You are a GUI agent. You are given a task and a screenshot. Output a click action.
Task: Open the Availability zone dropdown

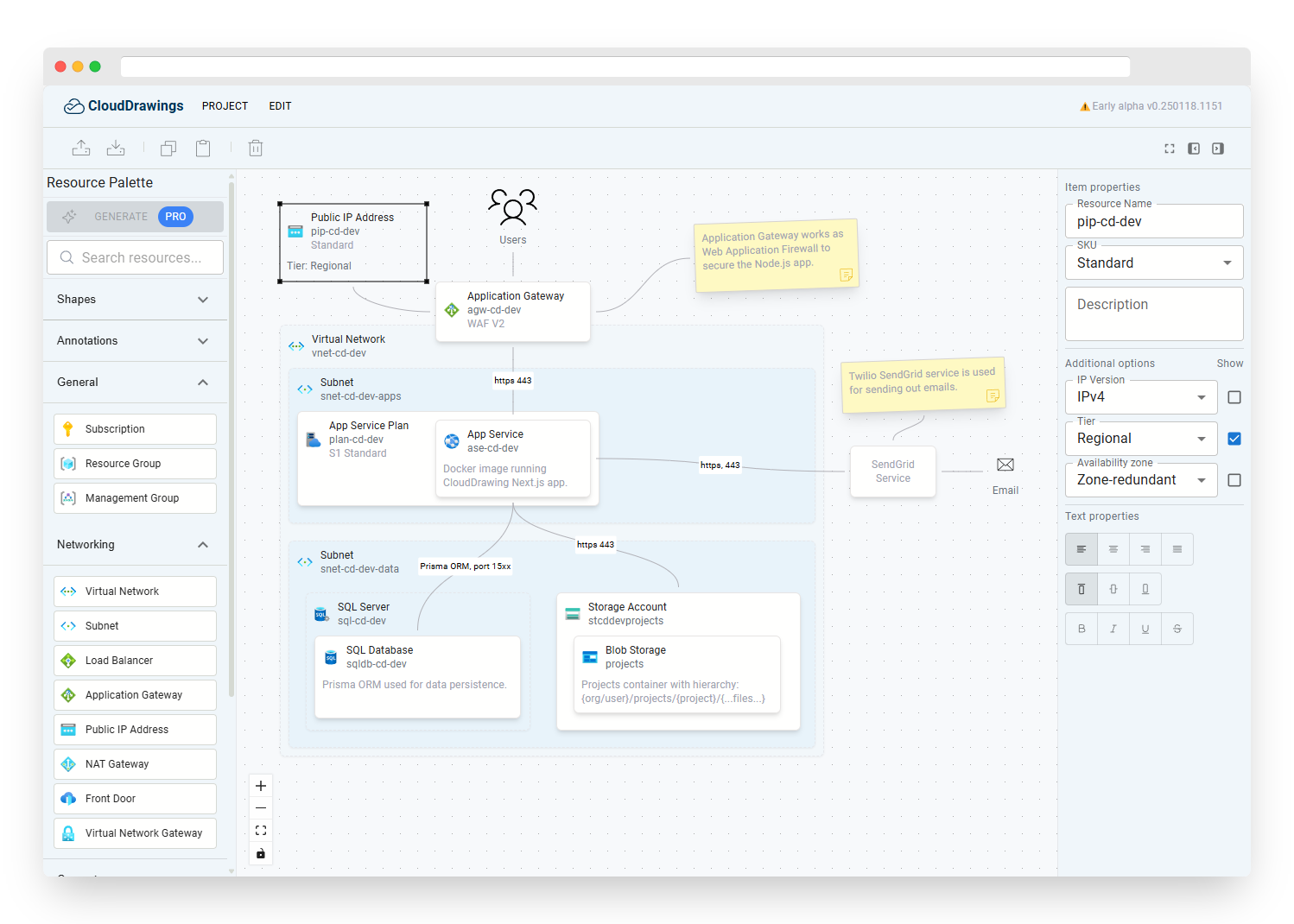1141,480
